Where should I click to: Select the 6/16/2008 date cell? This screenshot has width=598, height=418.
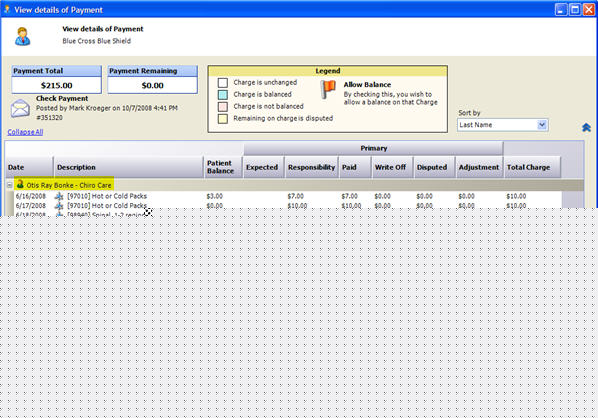pos(31,196)
